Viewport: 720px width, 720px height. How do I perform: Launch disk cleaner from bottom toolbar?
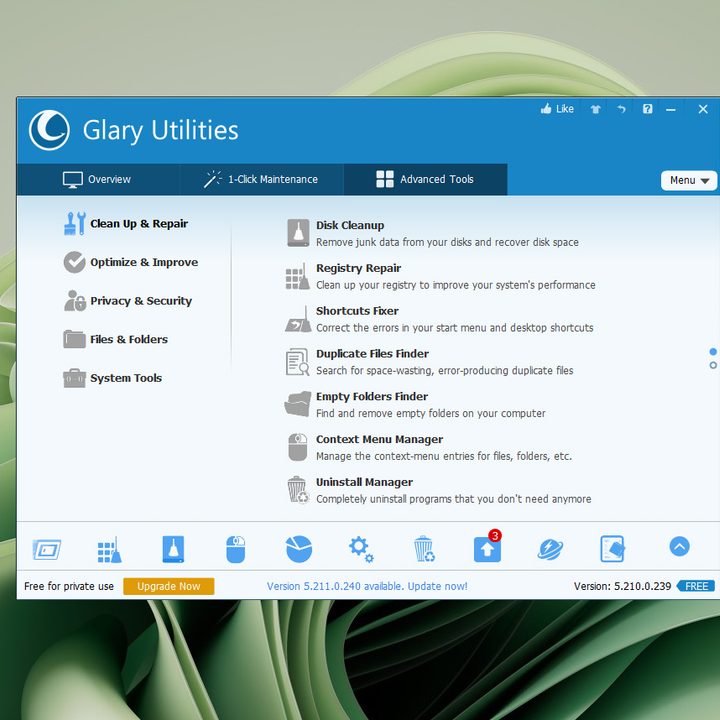pyautogui.click(x=173, y=549)
